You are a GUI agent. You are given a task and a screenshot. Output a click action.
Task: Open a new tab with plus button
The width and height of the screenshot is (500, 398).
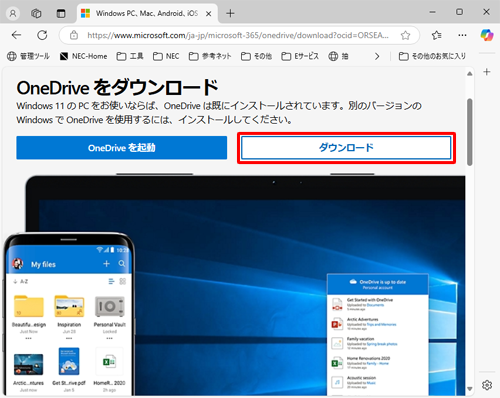(230, 14)
